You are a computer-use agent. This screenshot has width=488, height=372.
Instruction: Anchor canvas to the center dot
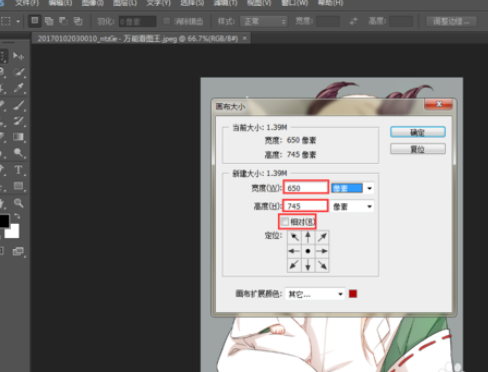[x=308, y=251]
